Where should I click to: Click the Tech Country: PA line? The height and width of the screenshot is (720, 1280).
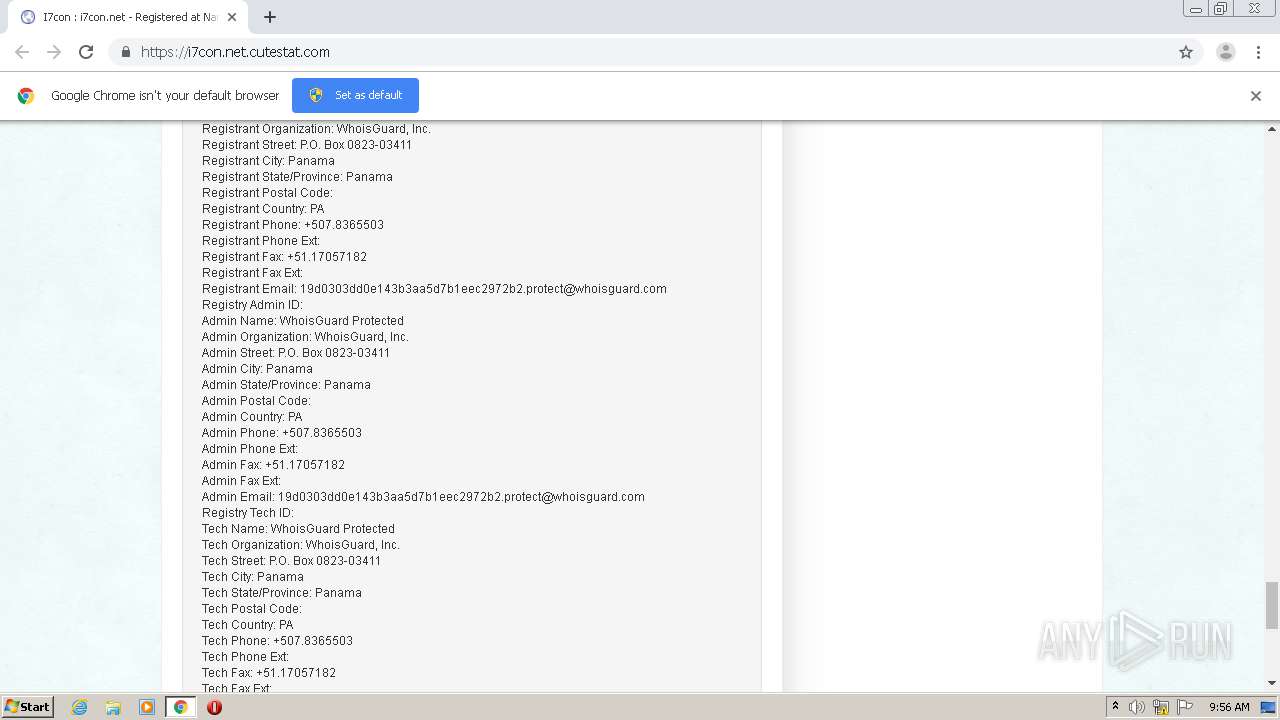248,625
